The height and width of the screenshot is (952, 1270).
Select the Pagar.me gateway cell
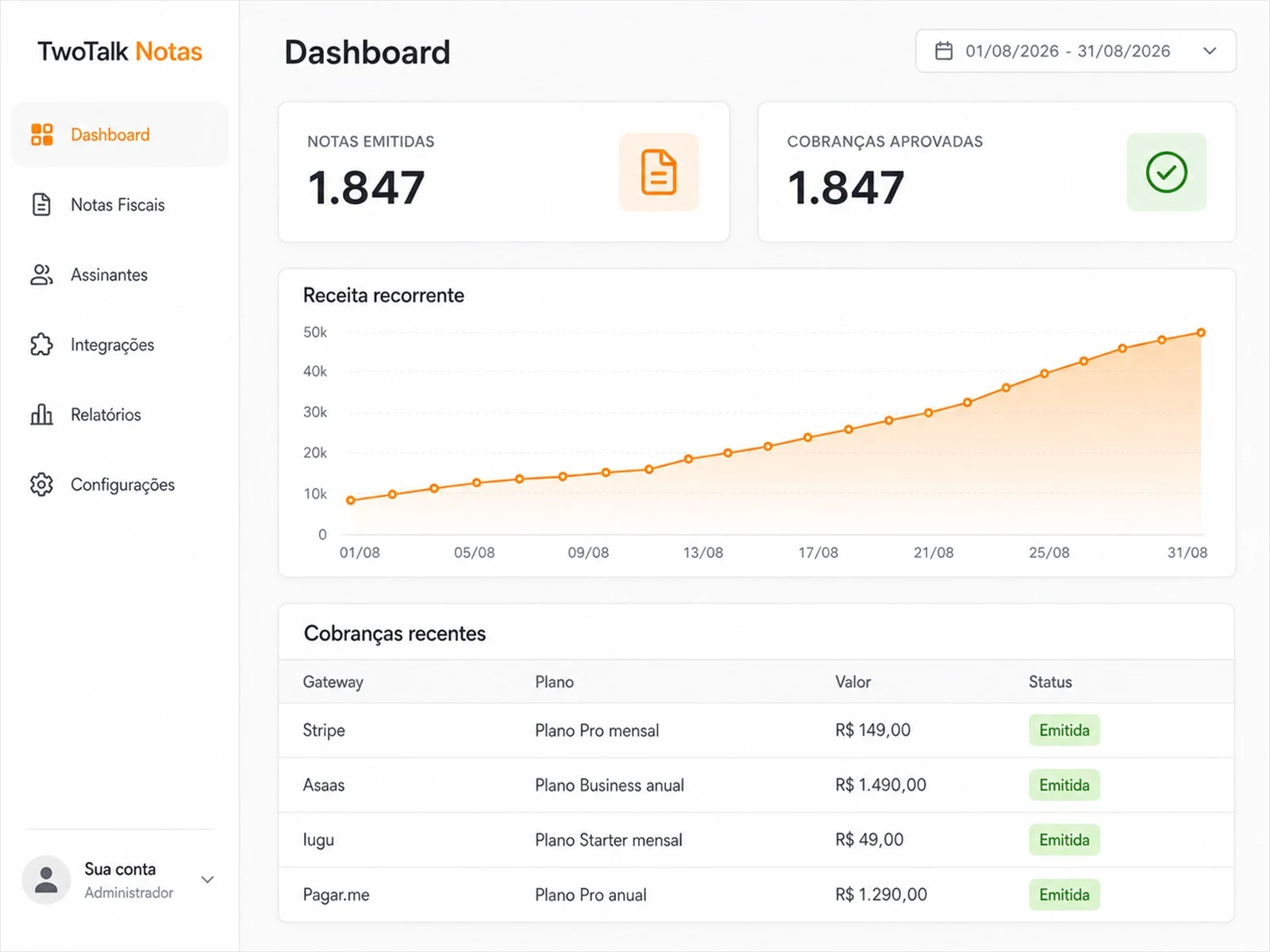(336, 895)
